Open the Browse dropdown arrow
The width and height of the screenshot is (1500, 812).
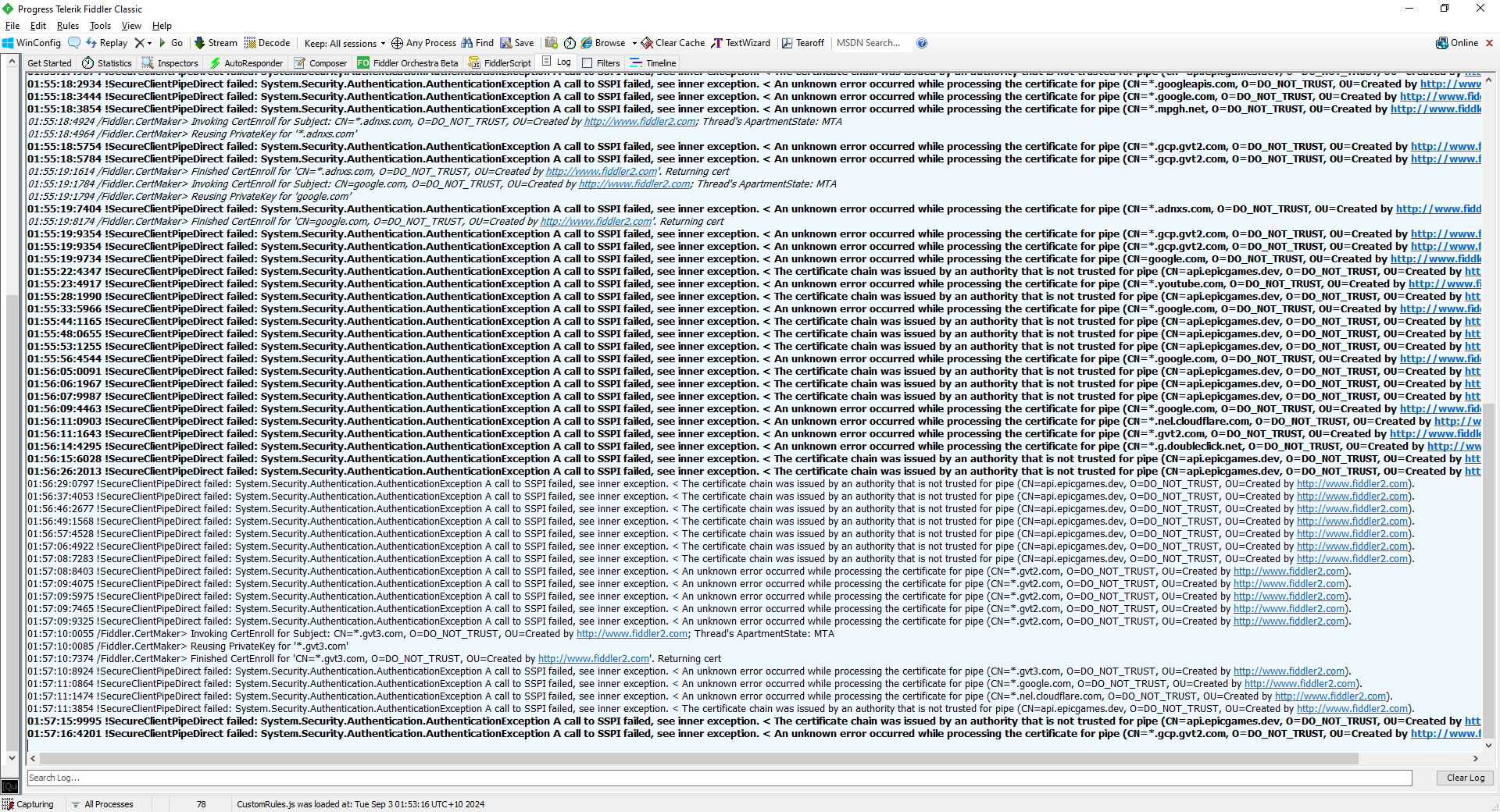tap(634, 43)
